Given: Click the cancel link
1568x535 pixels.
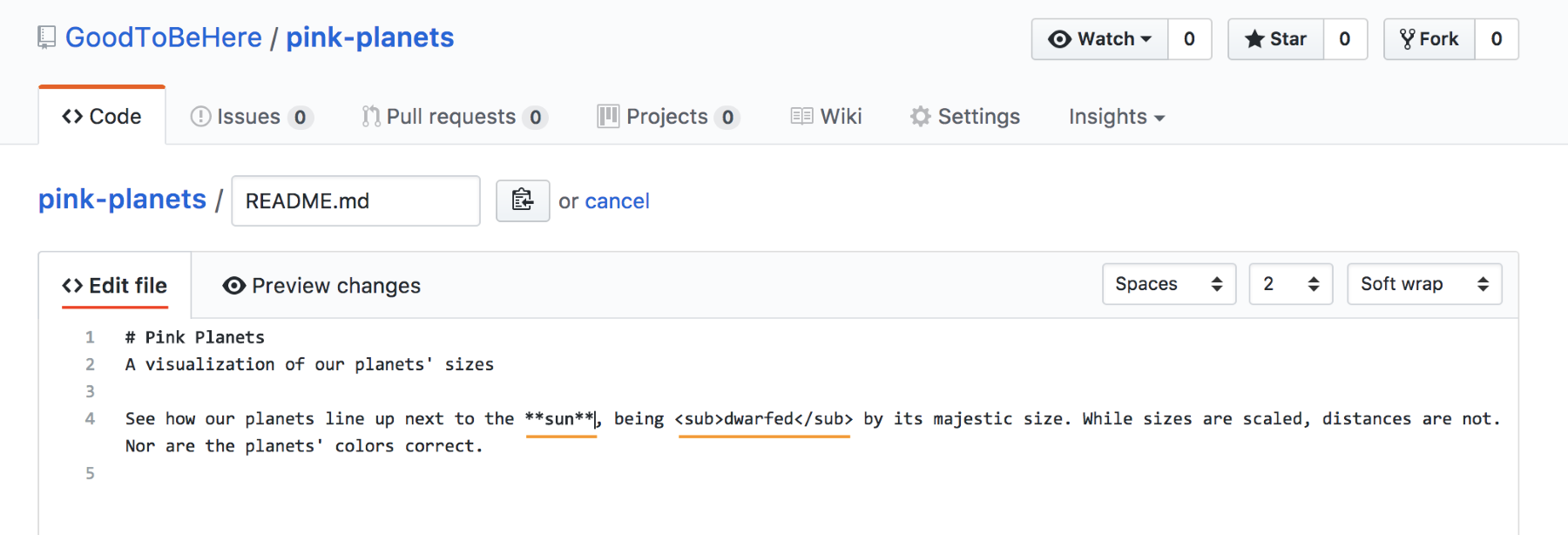Looking at the screenshot, I should point(617,201).
